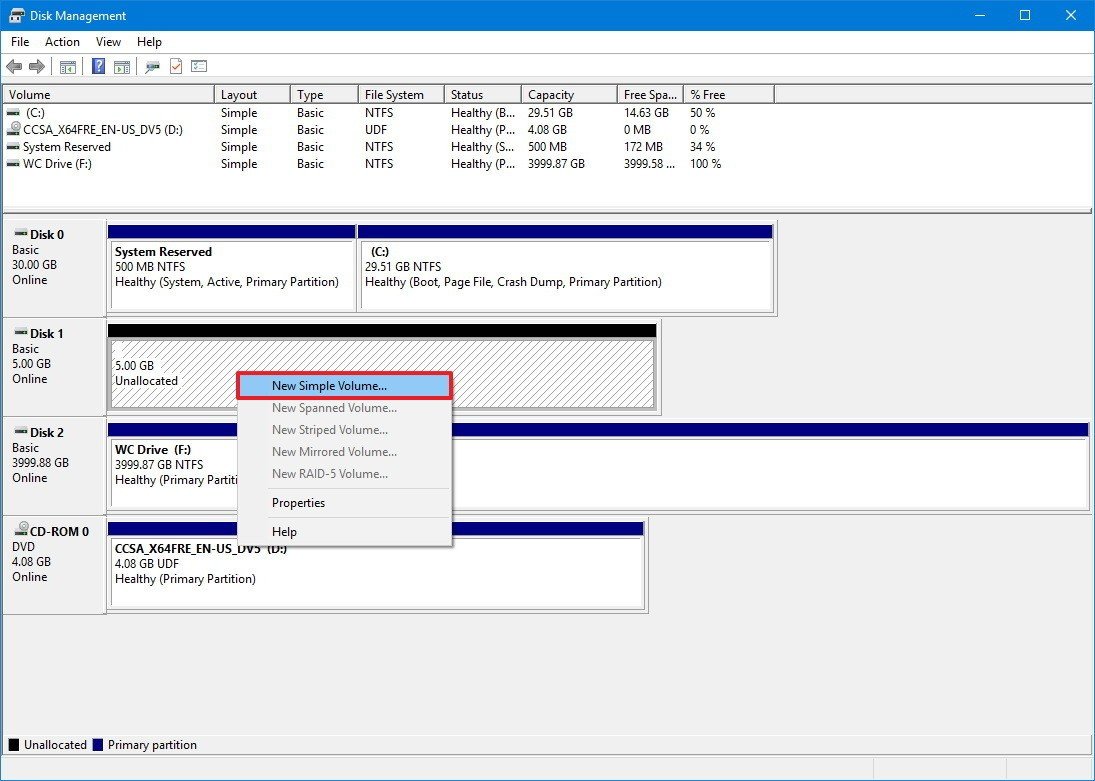Click the black Unallocated legend swatch
The width and height of the screenshot is (1095, 781).
(x=14, y=745)
